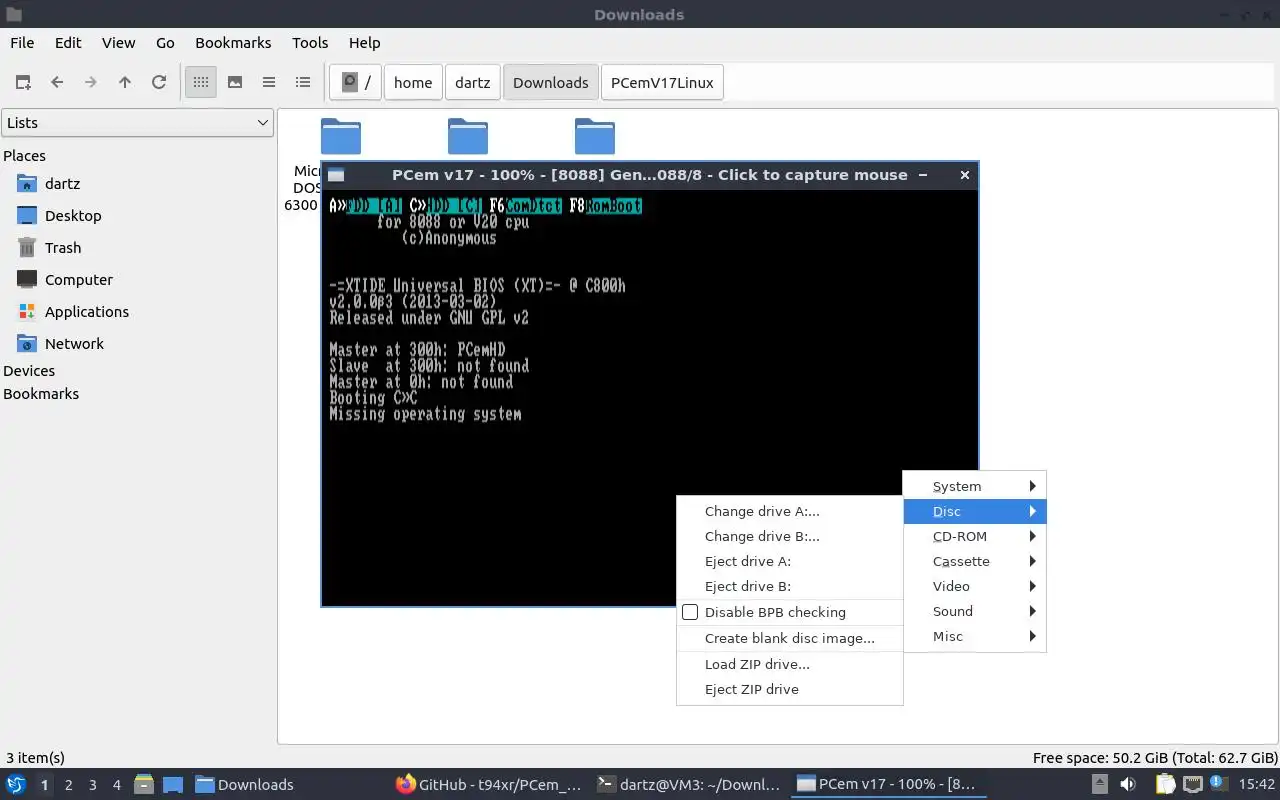Screen dimensions: 1280x800
Task: Expand the CD-ROM submenu
Action: [975, 536]
